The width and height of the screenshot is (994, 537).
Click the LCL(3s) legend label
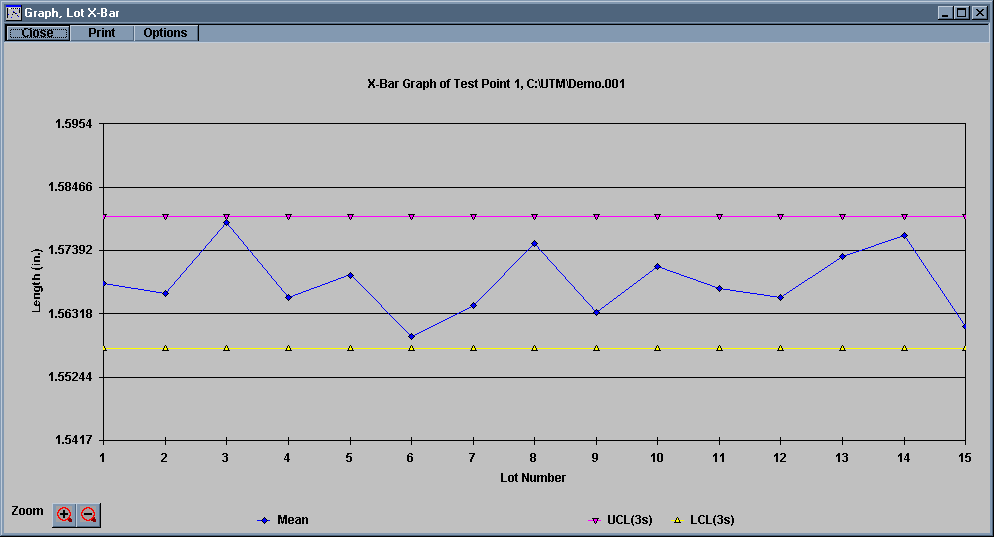tap(712, 520)
